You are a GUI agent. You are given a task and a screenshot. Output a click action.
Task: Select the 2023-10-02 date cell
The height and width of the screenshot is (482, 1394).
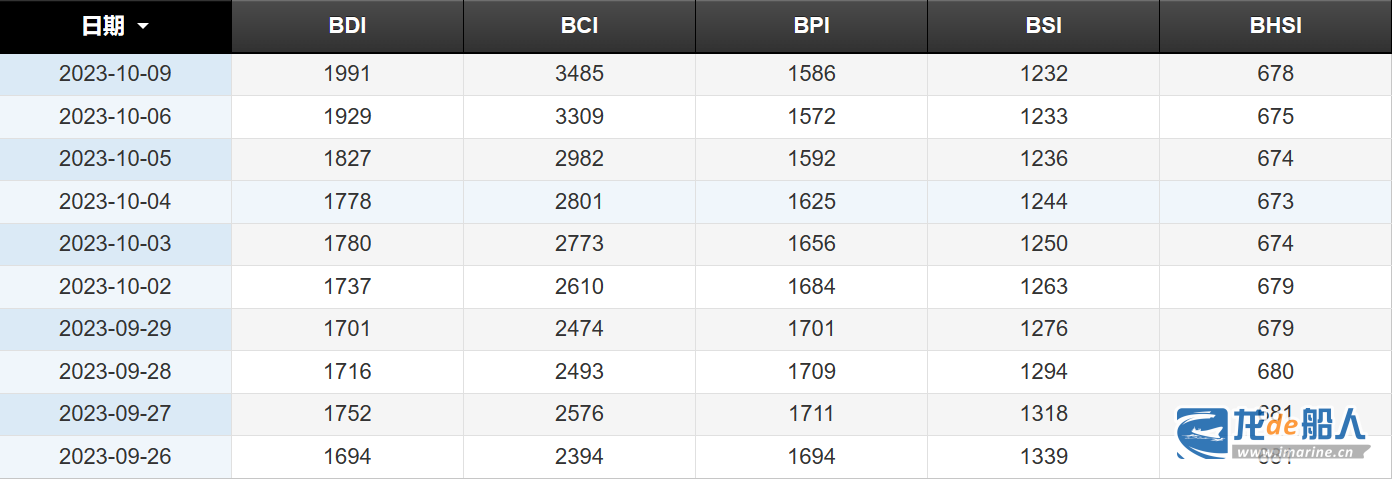coord(115,287)
